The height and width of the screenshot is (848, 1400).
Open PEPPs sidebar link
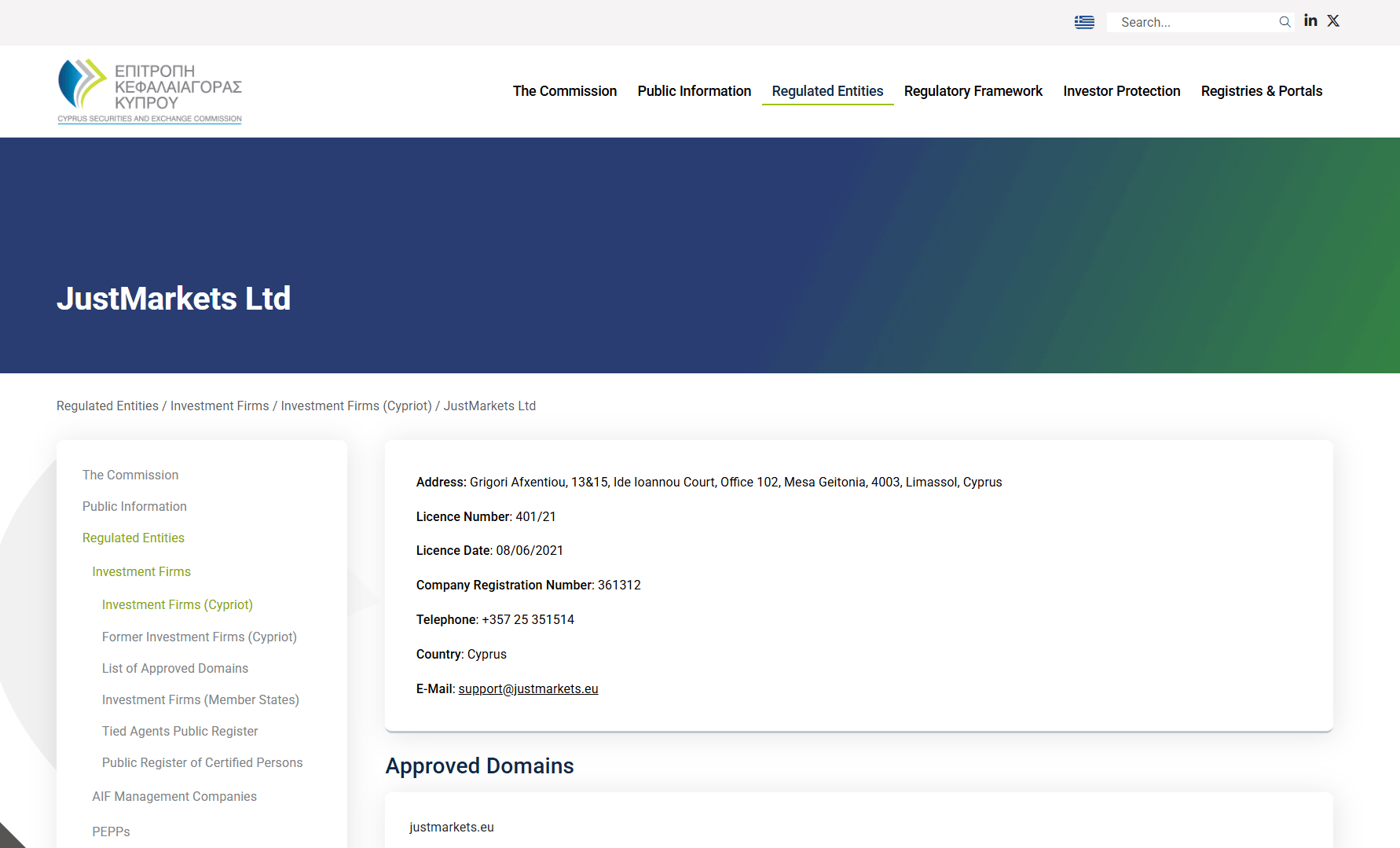click(111, 831)
